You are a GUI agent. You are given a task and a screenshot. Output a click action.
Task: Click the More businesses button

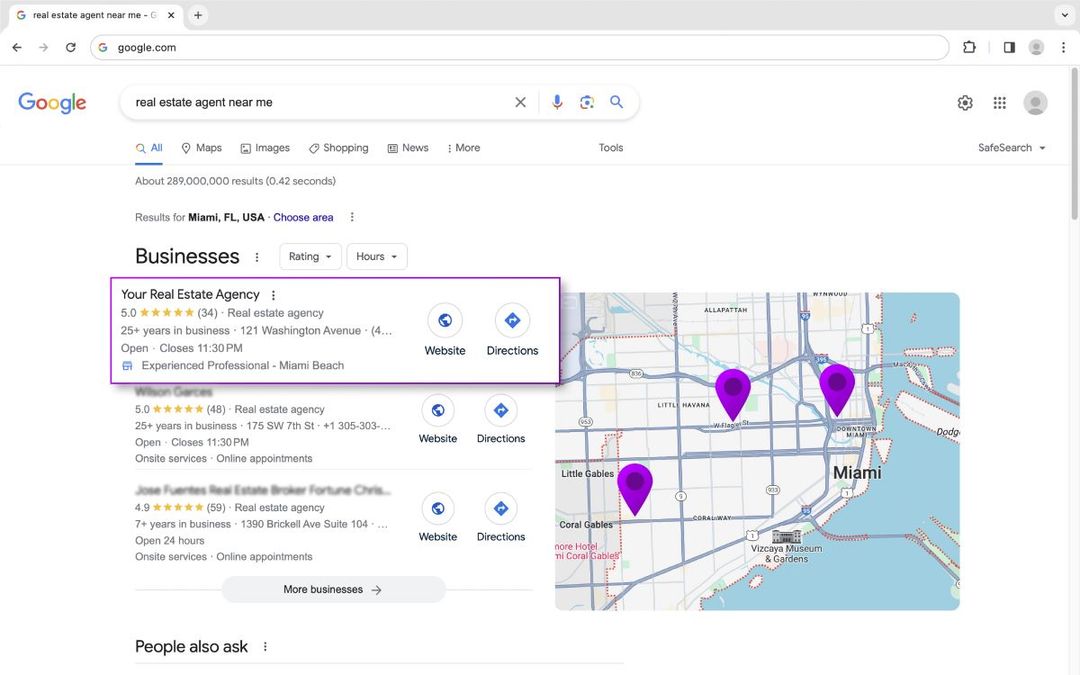(x=333, y=590)
